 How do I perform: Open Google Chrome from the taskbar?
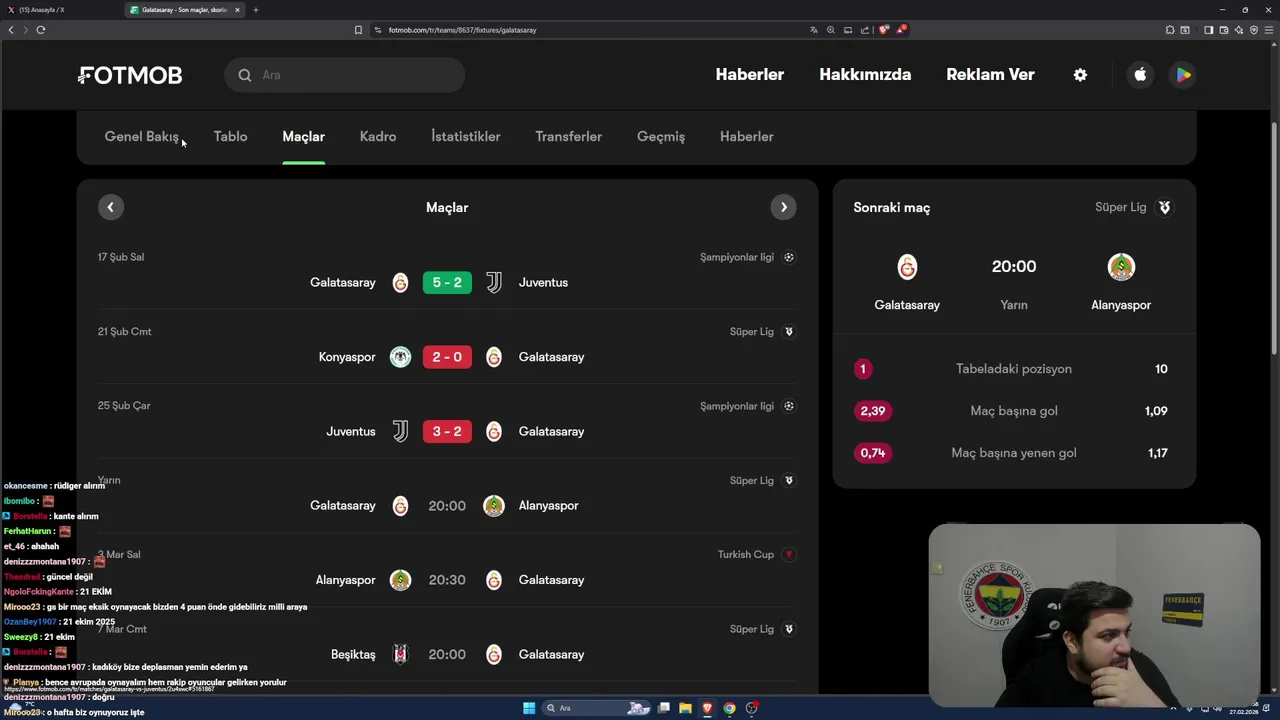pos(729,708)
